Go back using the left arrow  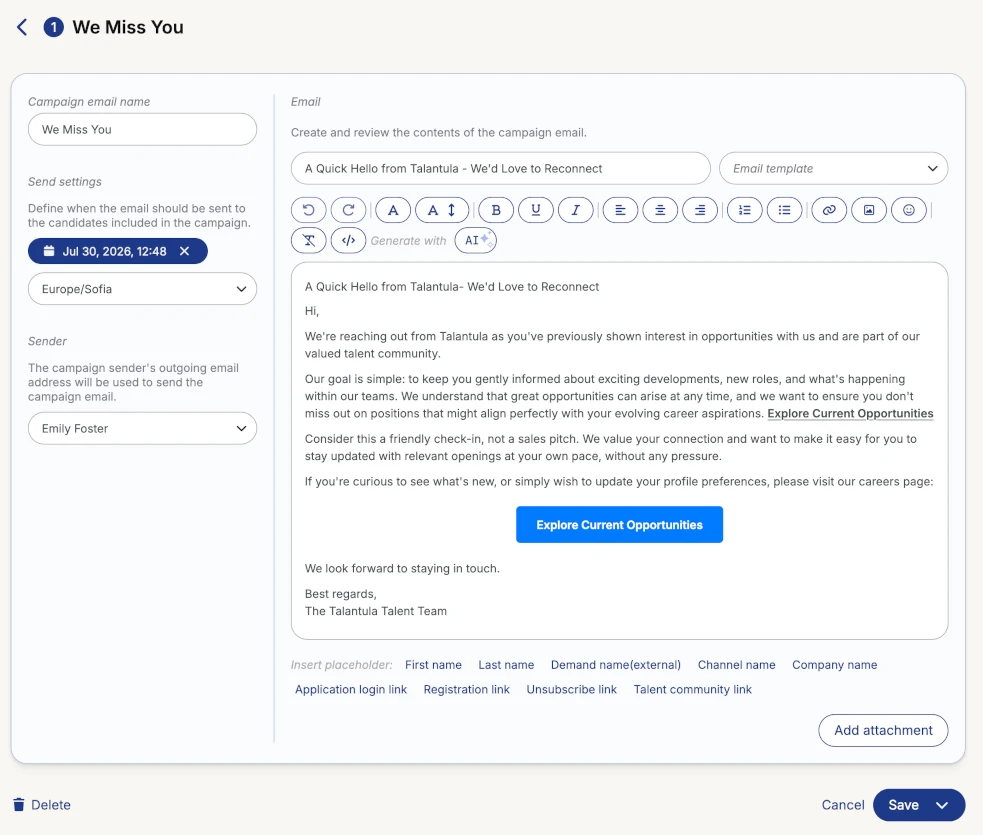[22, 27]
